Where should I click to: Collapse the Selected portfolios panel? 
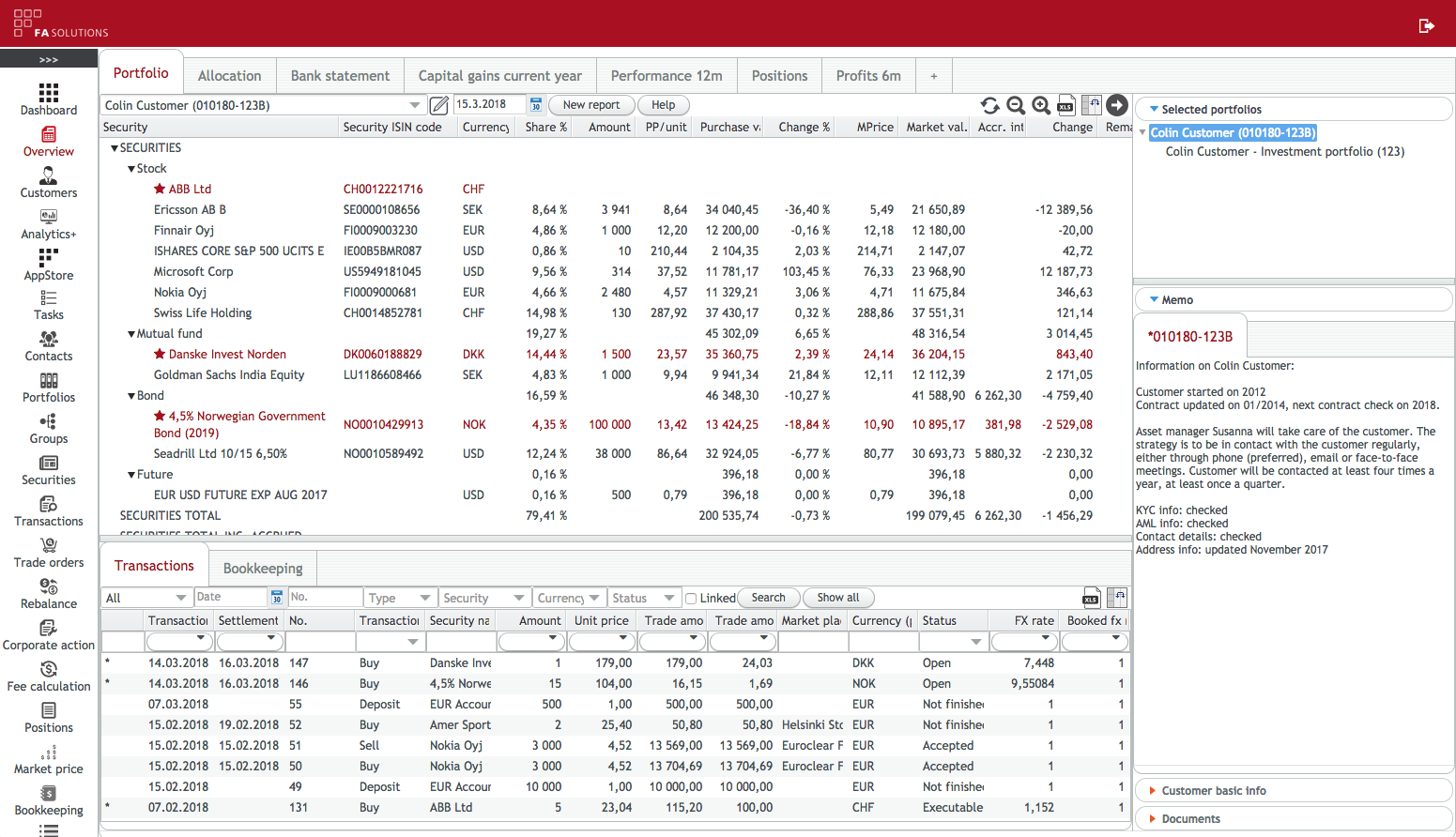[1294, 110]
